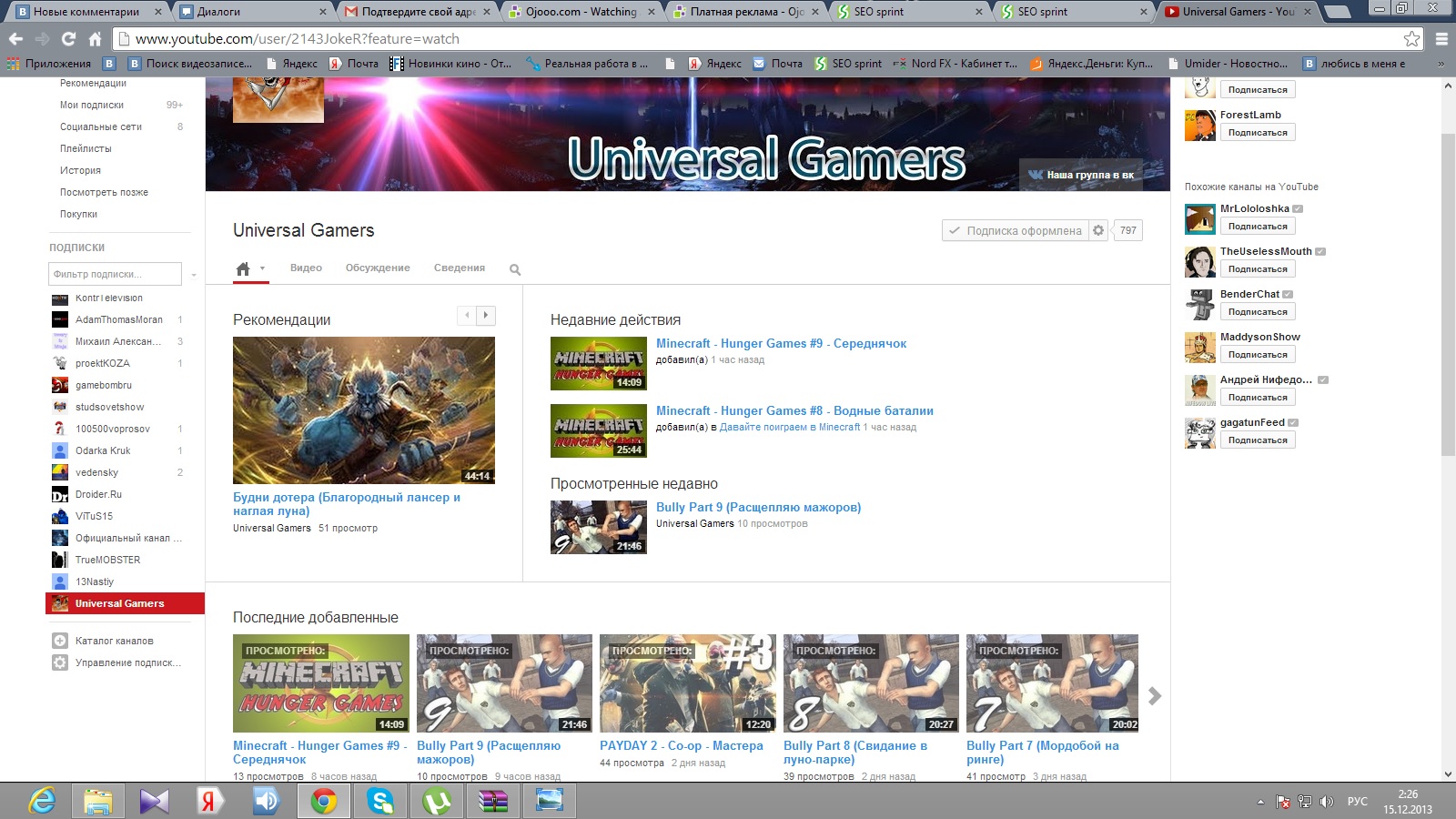Switch to the Диалоги browser tab
The image size is (1456, 819).
(252, 12)
